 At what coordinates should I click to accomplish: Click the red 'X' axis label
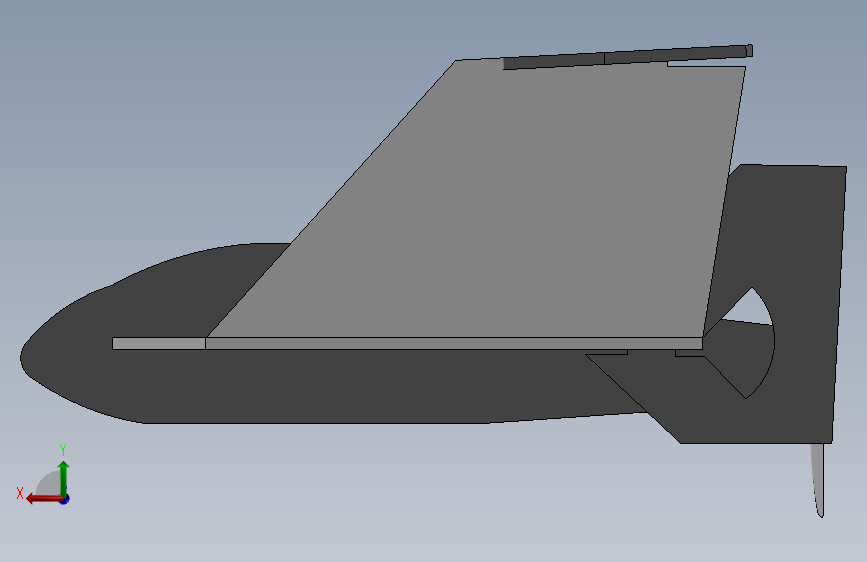click(x=20, y=493)
